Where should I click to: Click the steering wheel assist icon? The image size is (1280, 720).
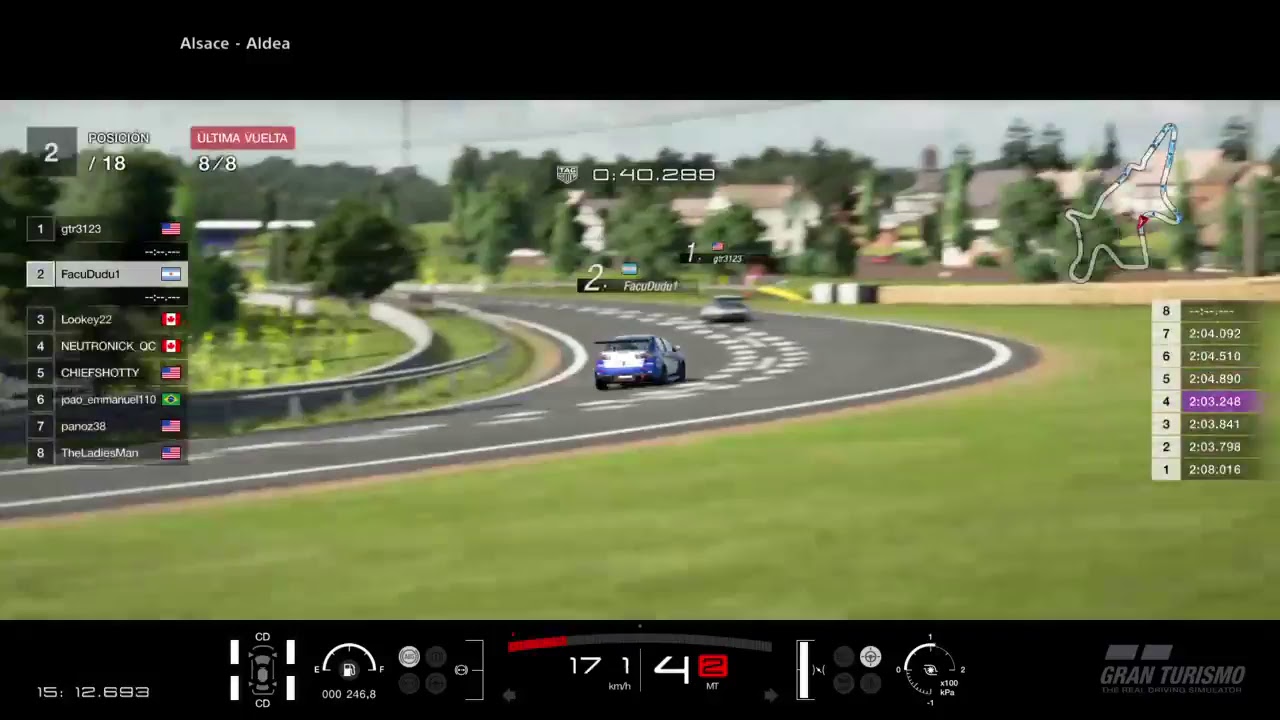click(x=870, y=657)
